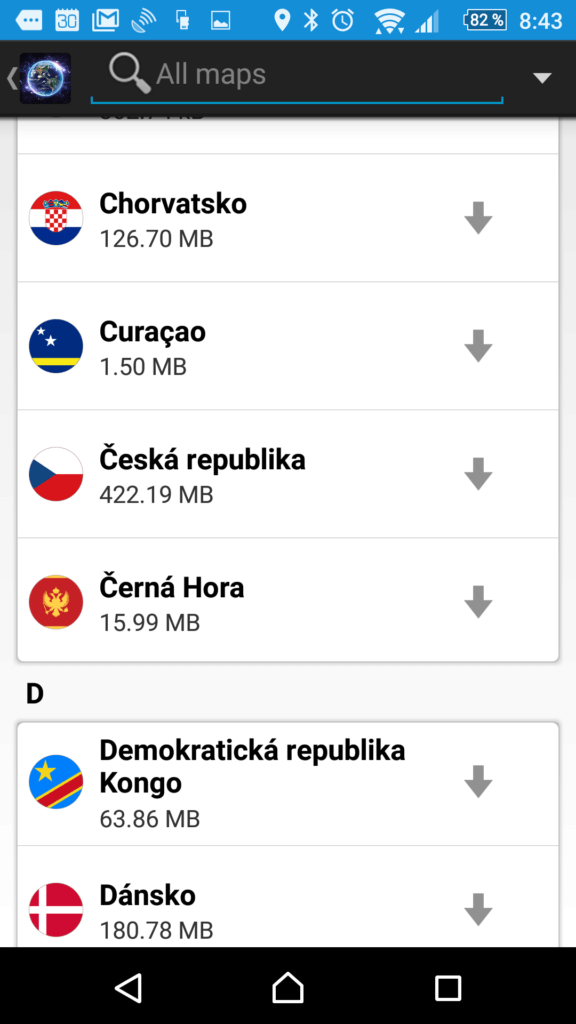Screen dimensions: 576x1024
Task: Tap the Earth globe app icon
Action: pos(45,78)
